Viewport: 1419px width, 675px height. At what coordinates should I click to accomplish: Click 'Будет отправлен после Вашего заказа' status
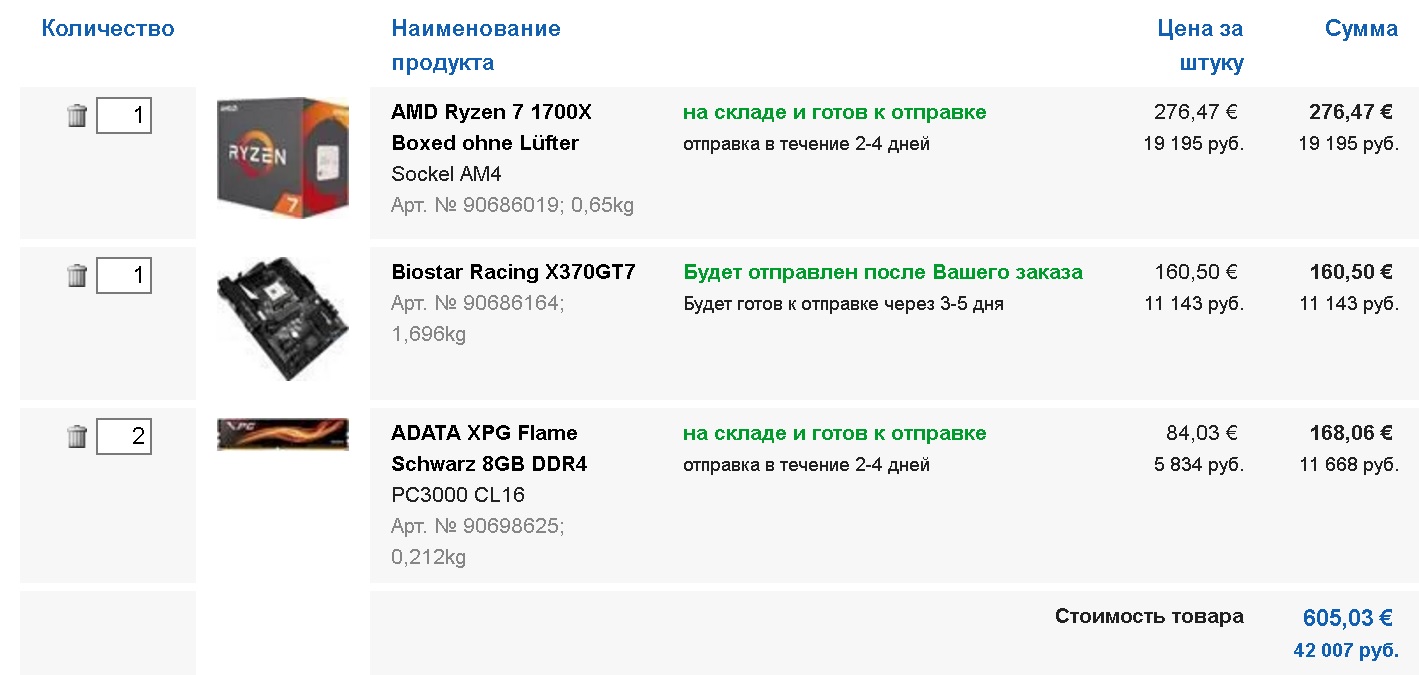(883, 272)
